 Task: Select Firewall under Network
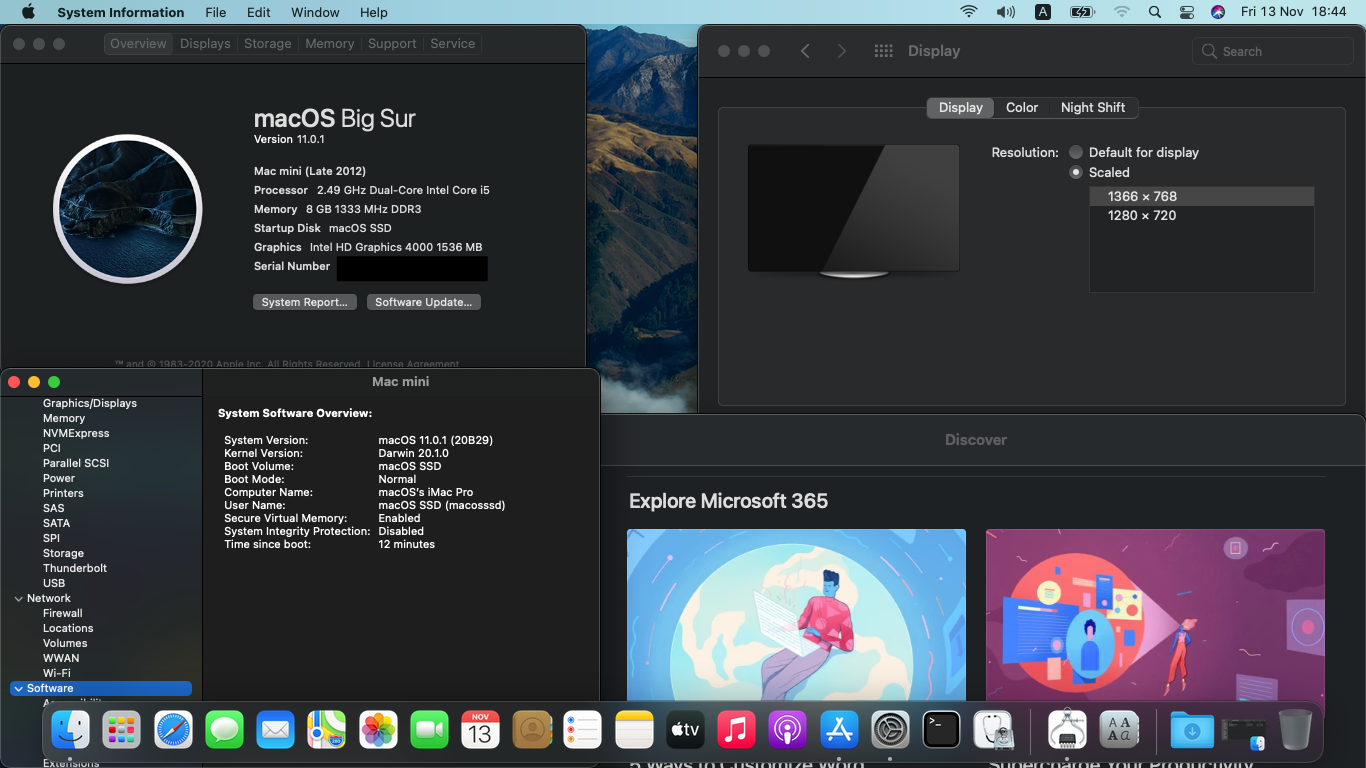63,613
